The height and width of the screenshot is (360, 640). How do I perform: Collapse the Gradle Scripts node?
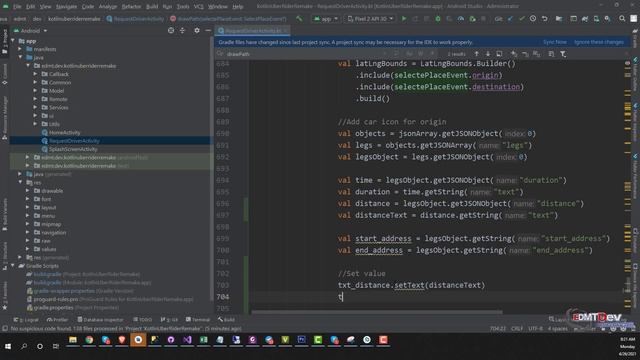[13, 266]
